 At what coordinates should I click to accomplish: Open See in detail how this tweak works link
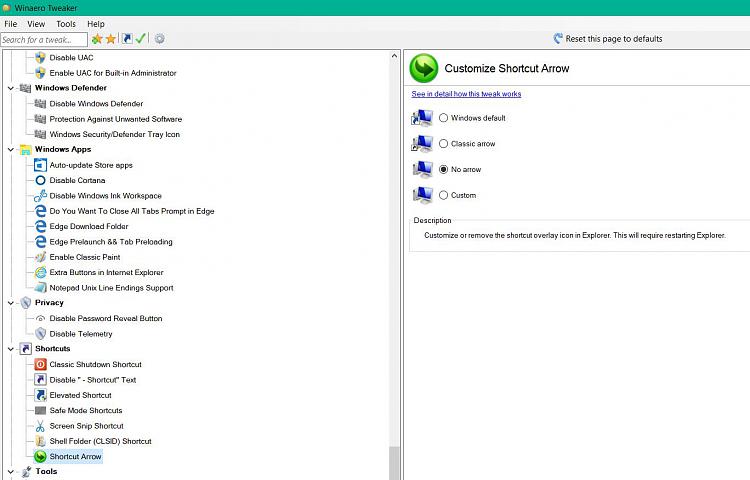pos(466,94)
